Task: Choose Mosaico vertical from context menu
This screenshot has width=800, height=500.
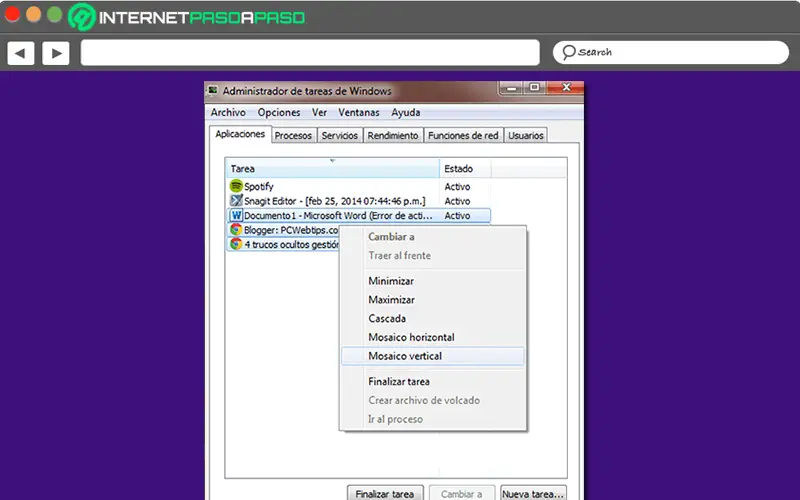Action: pyautogui.click(x=433, y=356)
